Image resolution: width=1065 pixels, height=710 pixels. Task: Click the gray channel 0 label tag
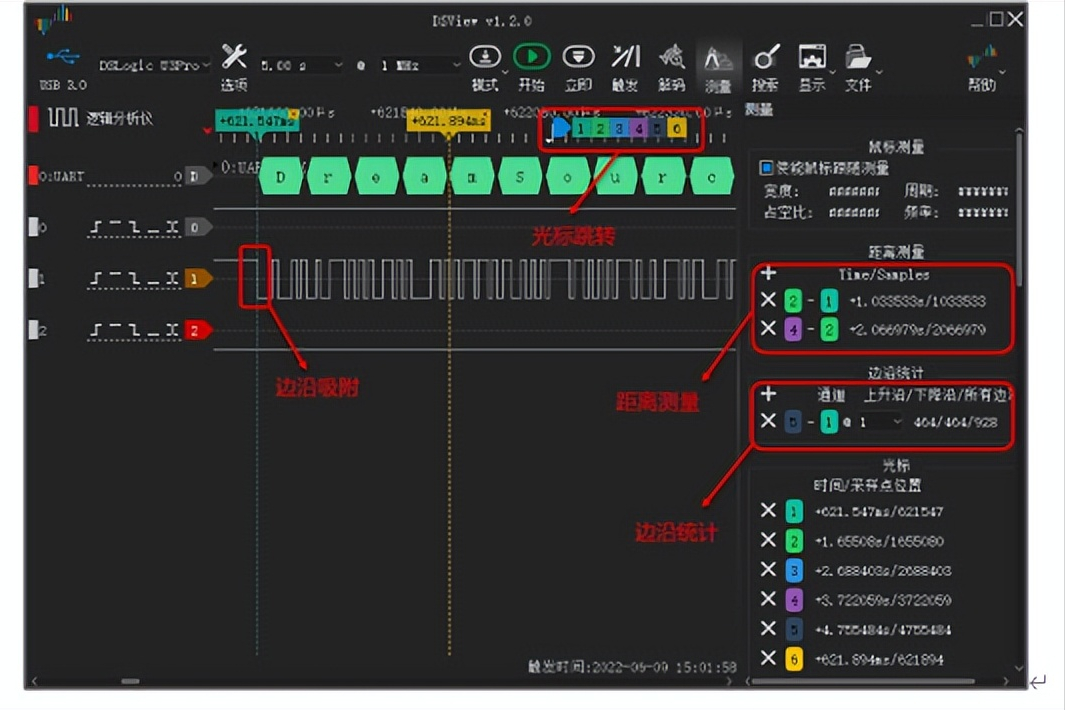click(x=198, y=227)
